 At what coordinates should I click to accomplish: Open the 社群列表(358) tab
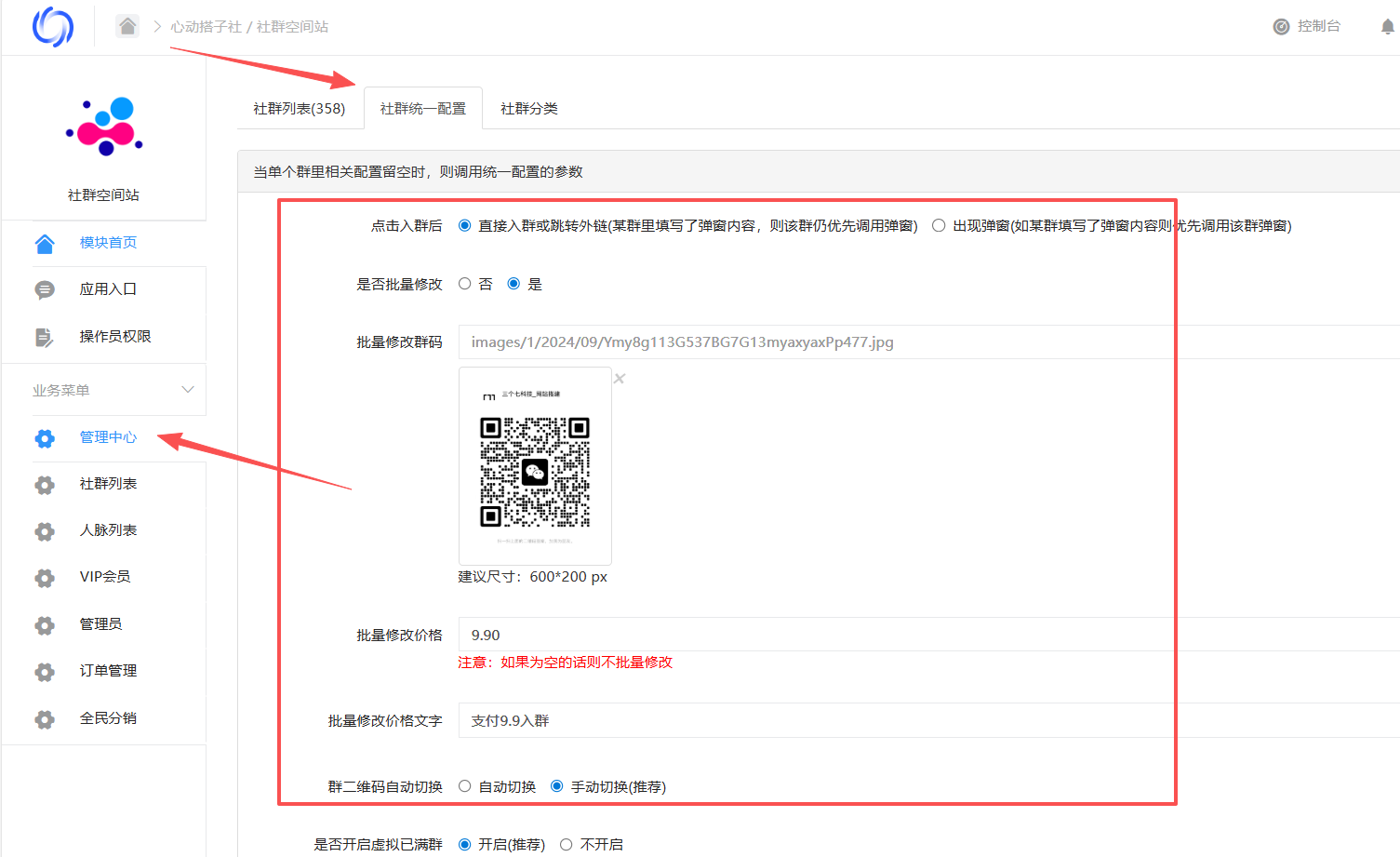click(300, 107)
